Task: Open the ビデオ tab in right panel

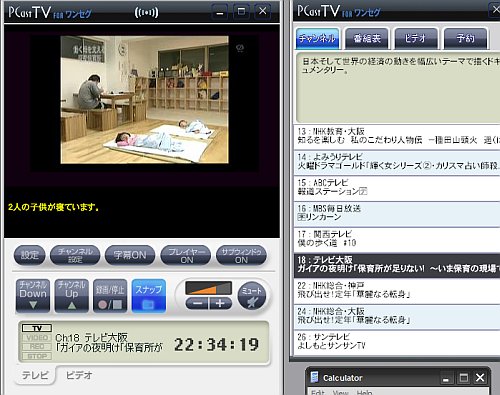Action: click(416, 39)
